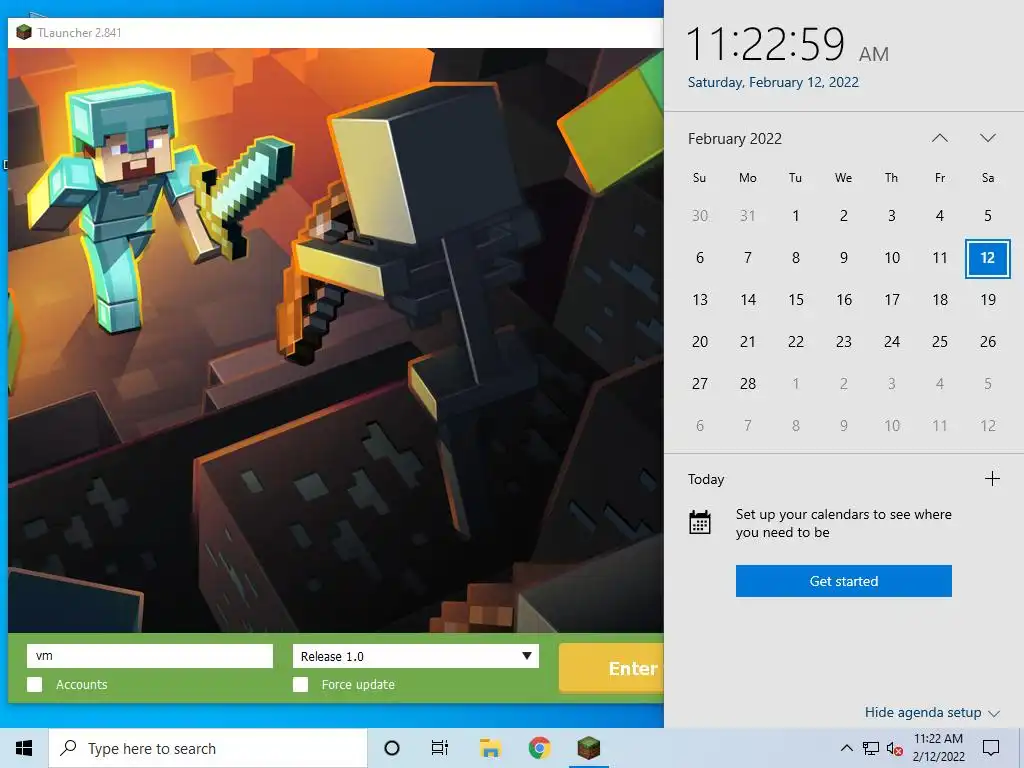This screenshot has width=1024, height=768.
Task: Select February 24 in the calendar
Action: click(x=892, y=342)
